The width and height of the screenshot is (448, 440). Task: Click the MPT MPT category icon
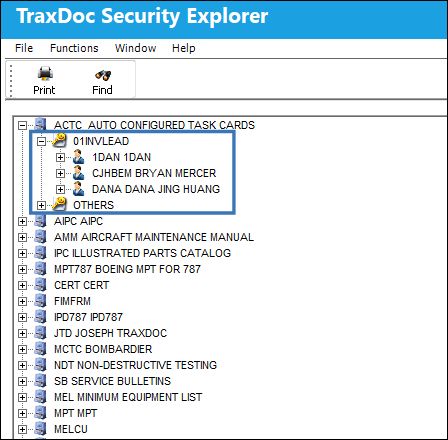click(40, 412)
